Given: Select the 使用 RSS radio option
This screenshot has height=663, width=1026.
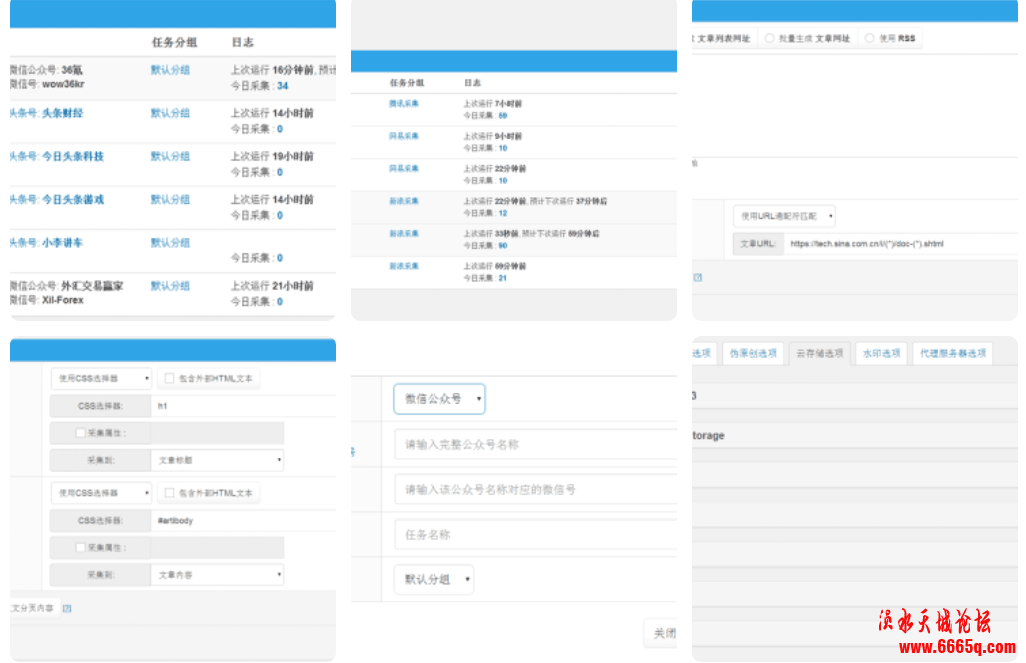Looking at the screenshot, I should point(869,39).
